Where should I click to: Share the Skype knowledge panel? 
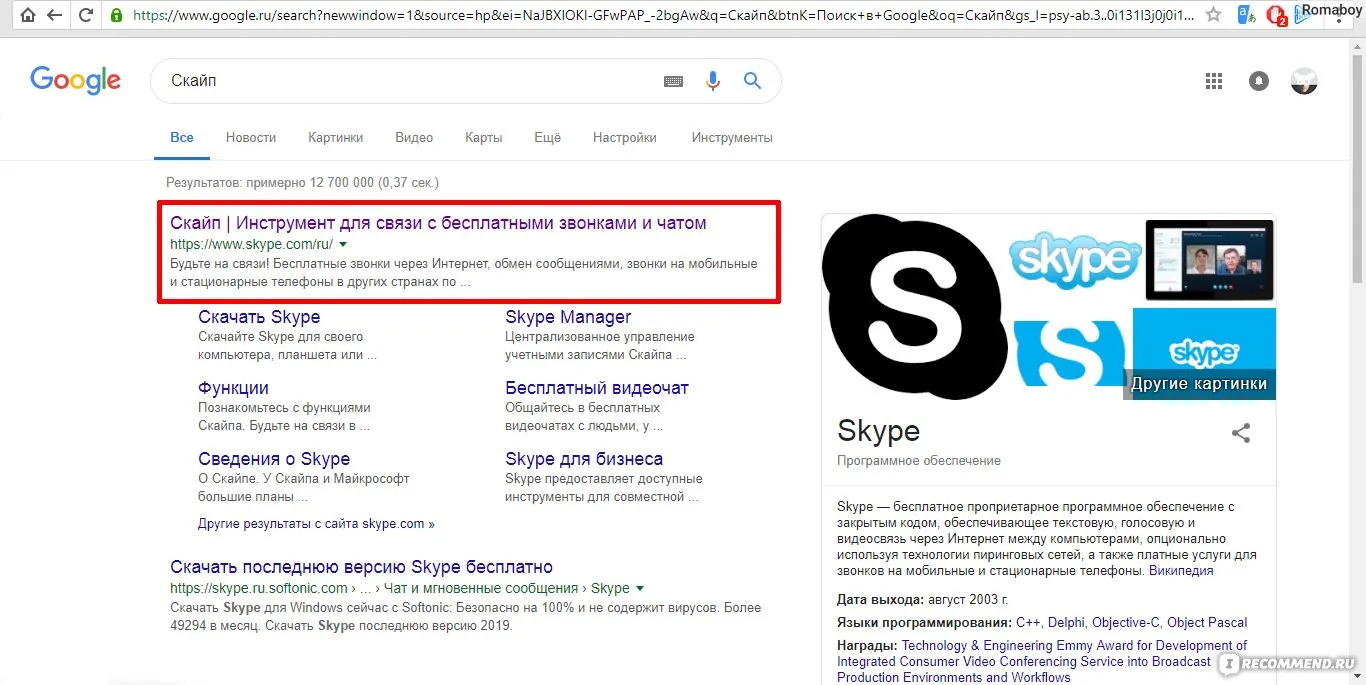[x=1241, y=433]
